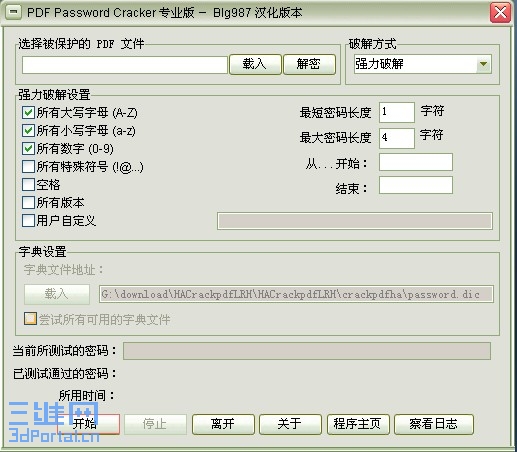The image size is (517, 452).
Task: Enable the 空格 space checkbox
Action: (x=28, y=184)
